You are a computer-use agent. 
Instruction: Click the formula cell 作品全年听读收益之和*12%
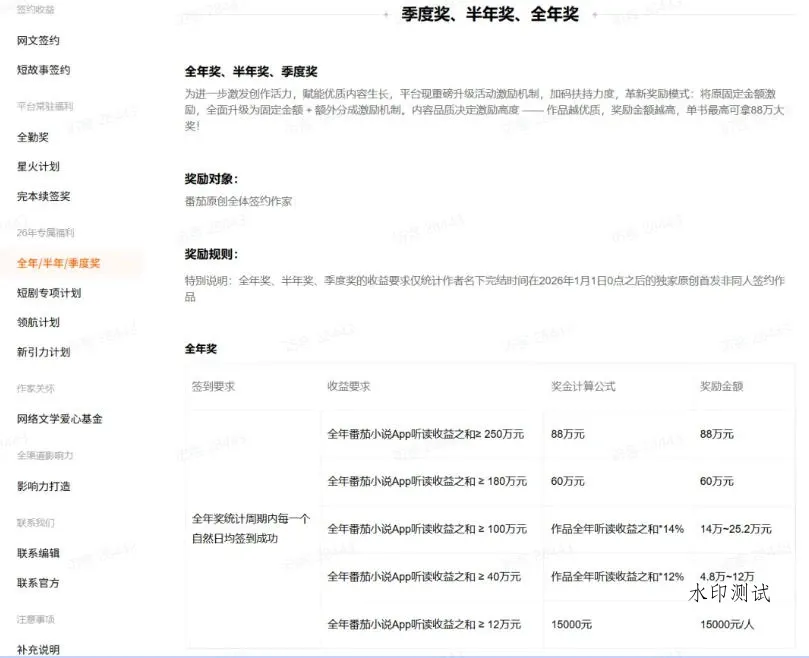[x=617, y=576]
